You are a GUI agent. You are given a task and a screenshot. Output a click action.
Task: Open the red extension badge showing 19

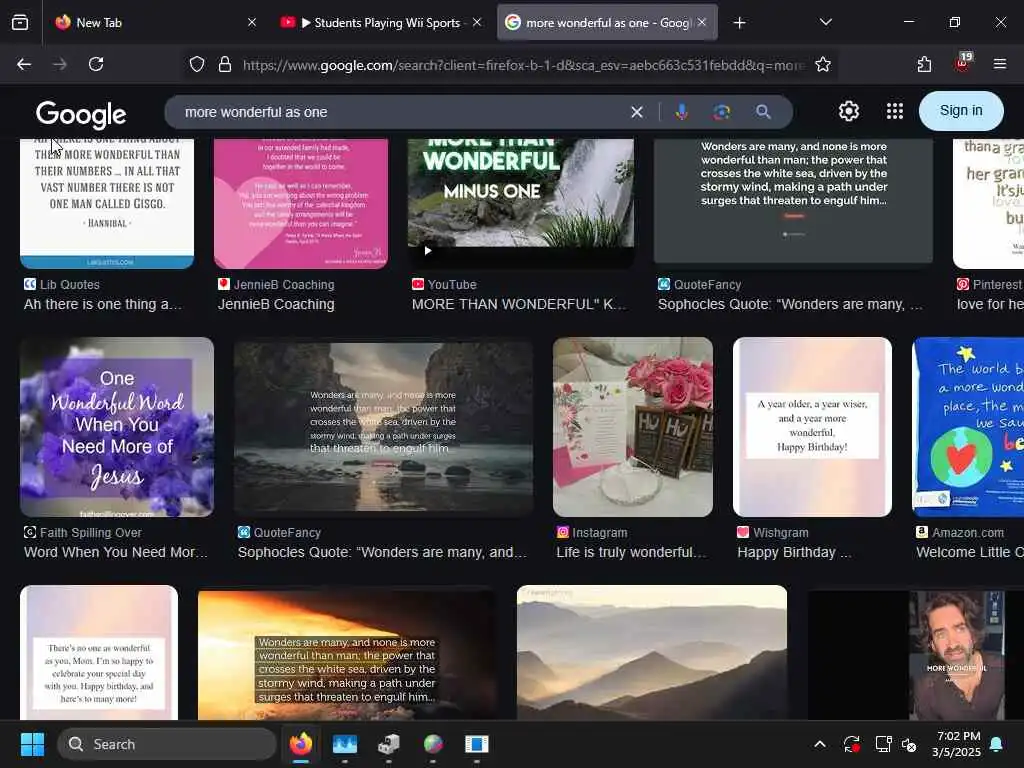point(963,63)
